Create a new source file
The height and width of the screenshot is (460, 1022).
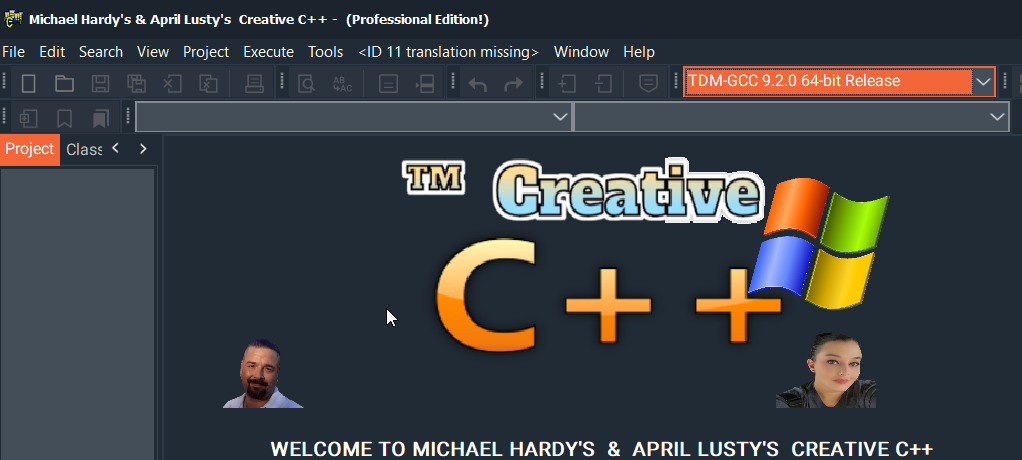pyautogui.click(x=28, y=83)
